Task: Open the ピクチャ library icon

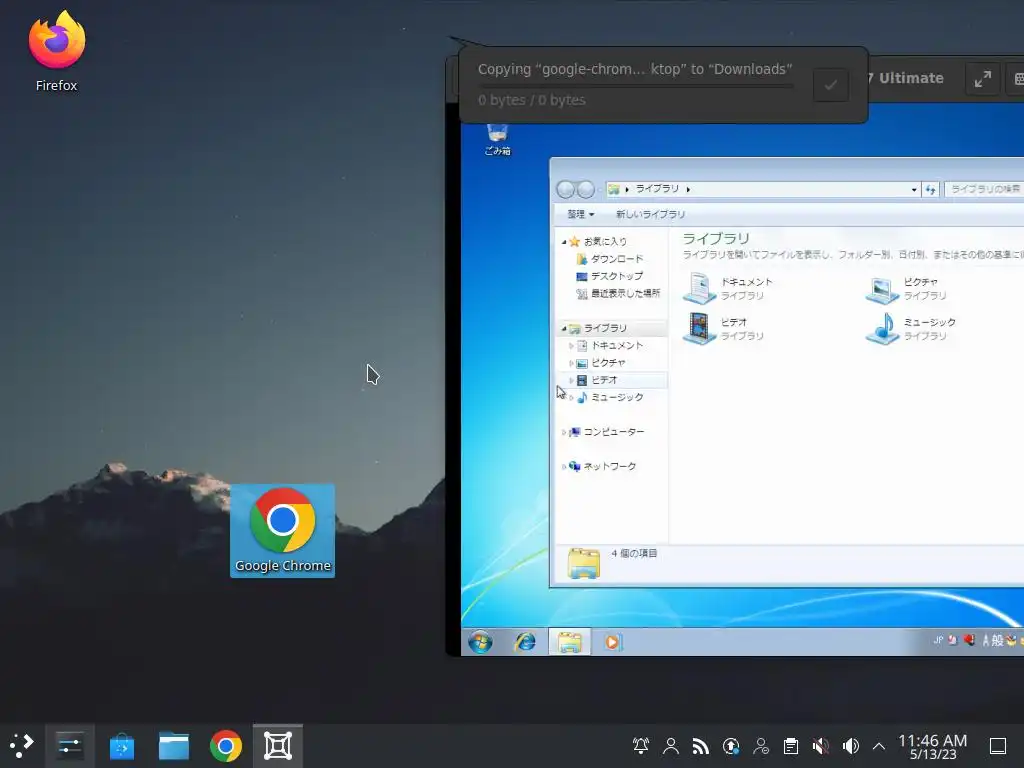Action: point(882,288)
